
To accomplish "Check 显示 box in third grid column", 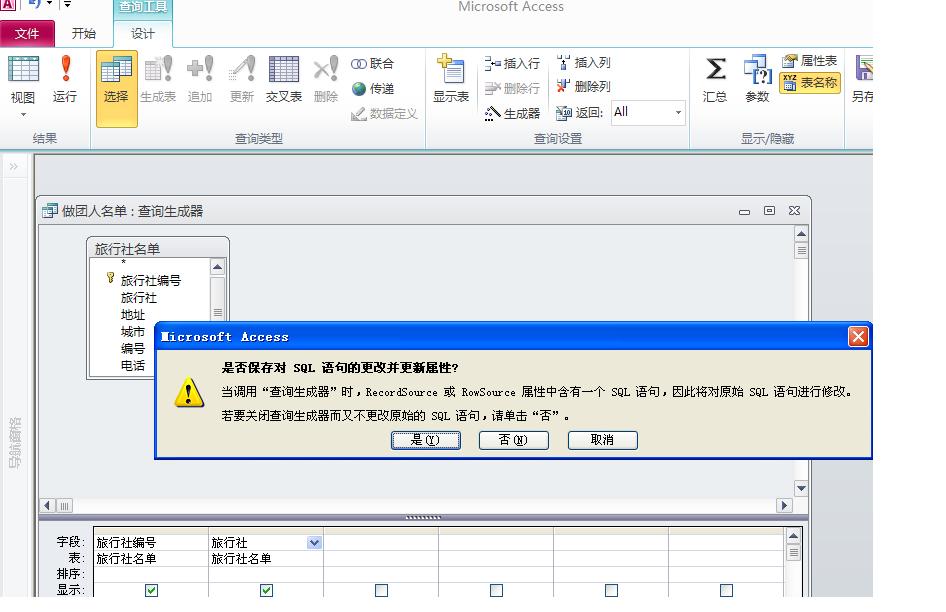I will click(x=381, y=590).
